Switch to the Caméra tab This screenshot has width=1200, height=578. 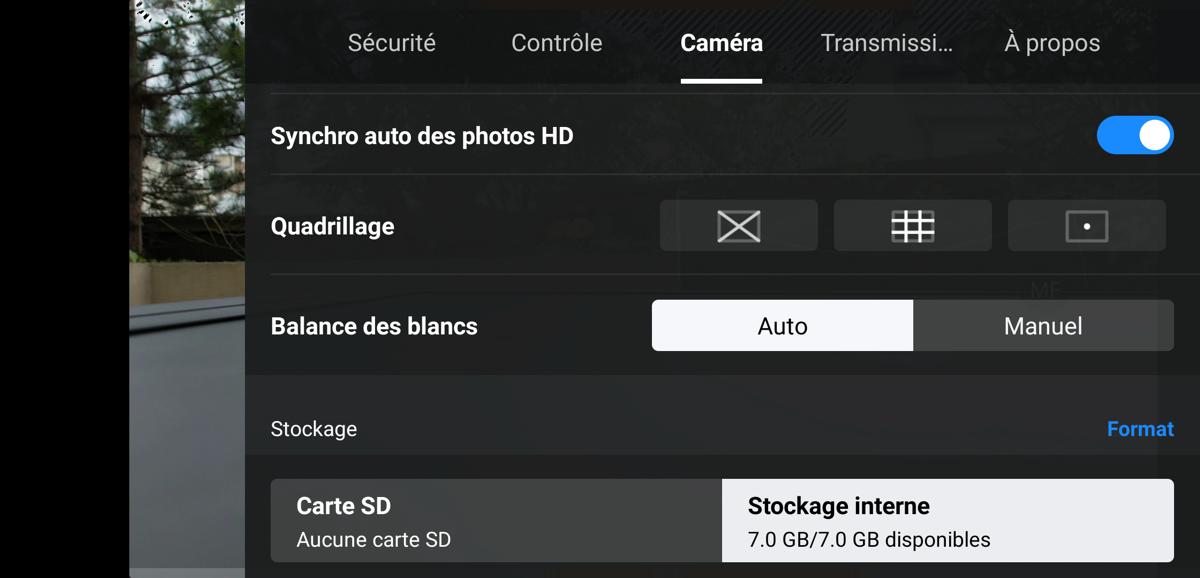pos(721,43)
